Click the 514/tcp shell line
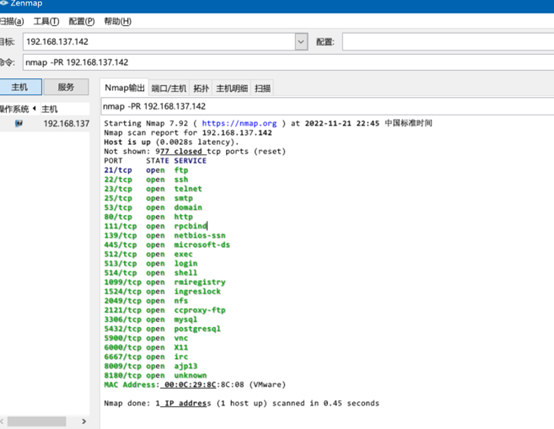The width and height of the screenshot is (554, 429). pyautogui.click(x=151, y=273)
